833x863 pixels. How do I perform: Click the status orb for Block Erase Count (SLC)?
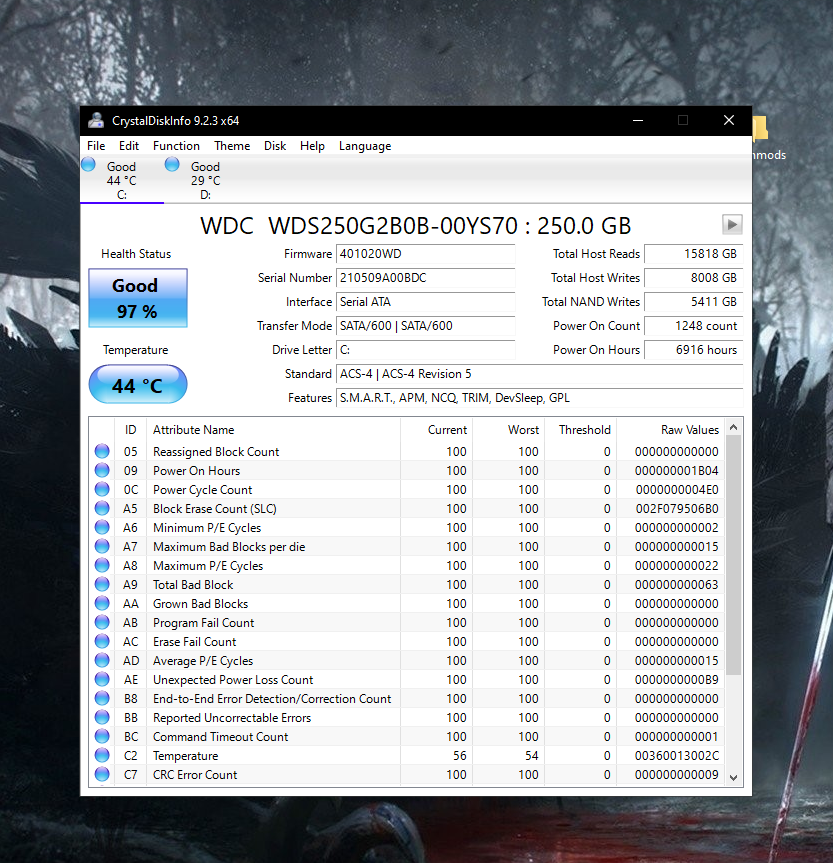(102, 509)
